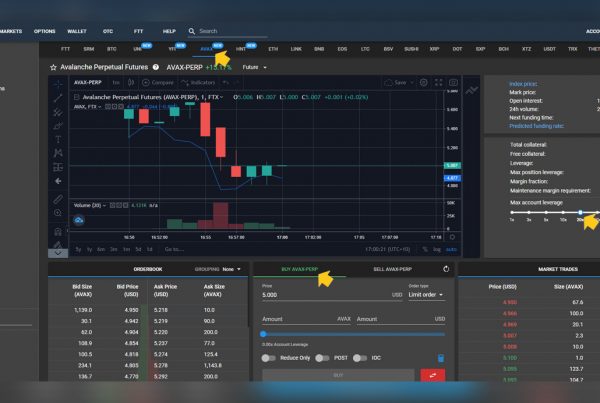
Task: Click the red swap arrows button
Action: 433,375
